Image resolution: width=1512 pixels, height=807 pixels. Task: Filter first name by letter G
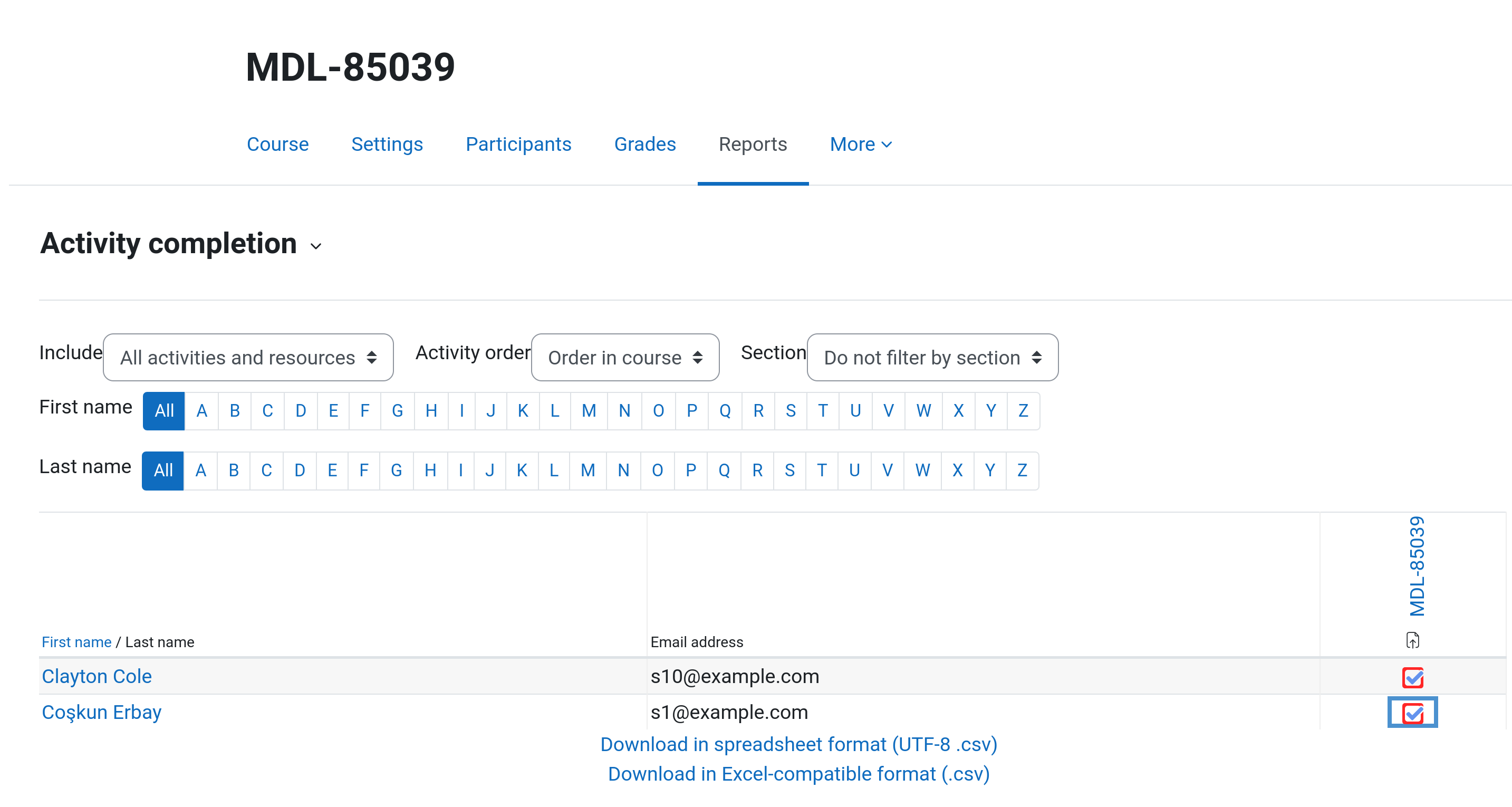tap(397, 411)
